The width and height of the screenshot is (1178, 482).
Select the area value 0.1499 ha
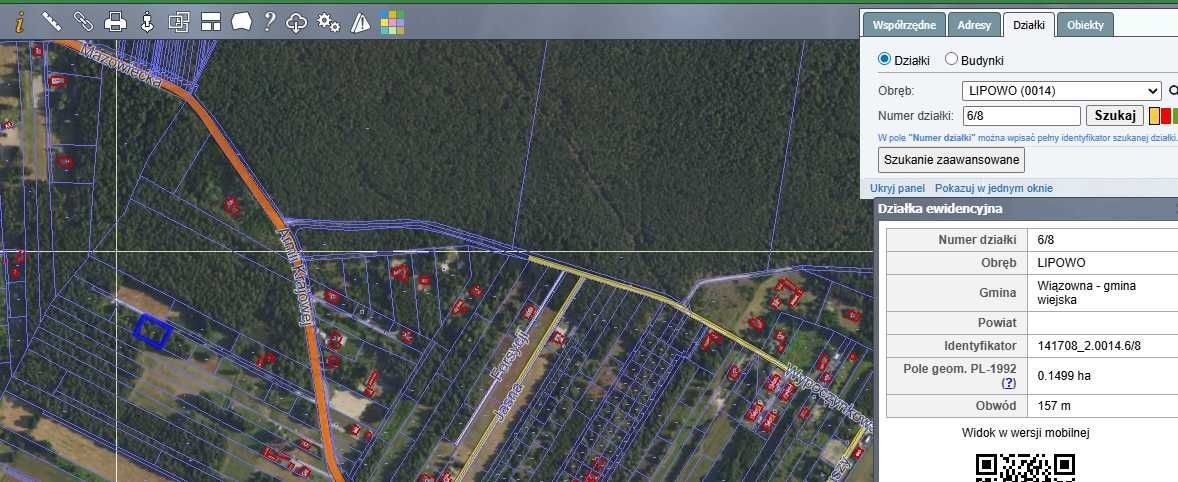pos(1064,375)
